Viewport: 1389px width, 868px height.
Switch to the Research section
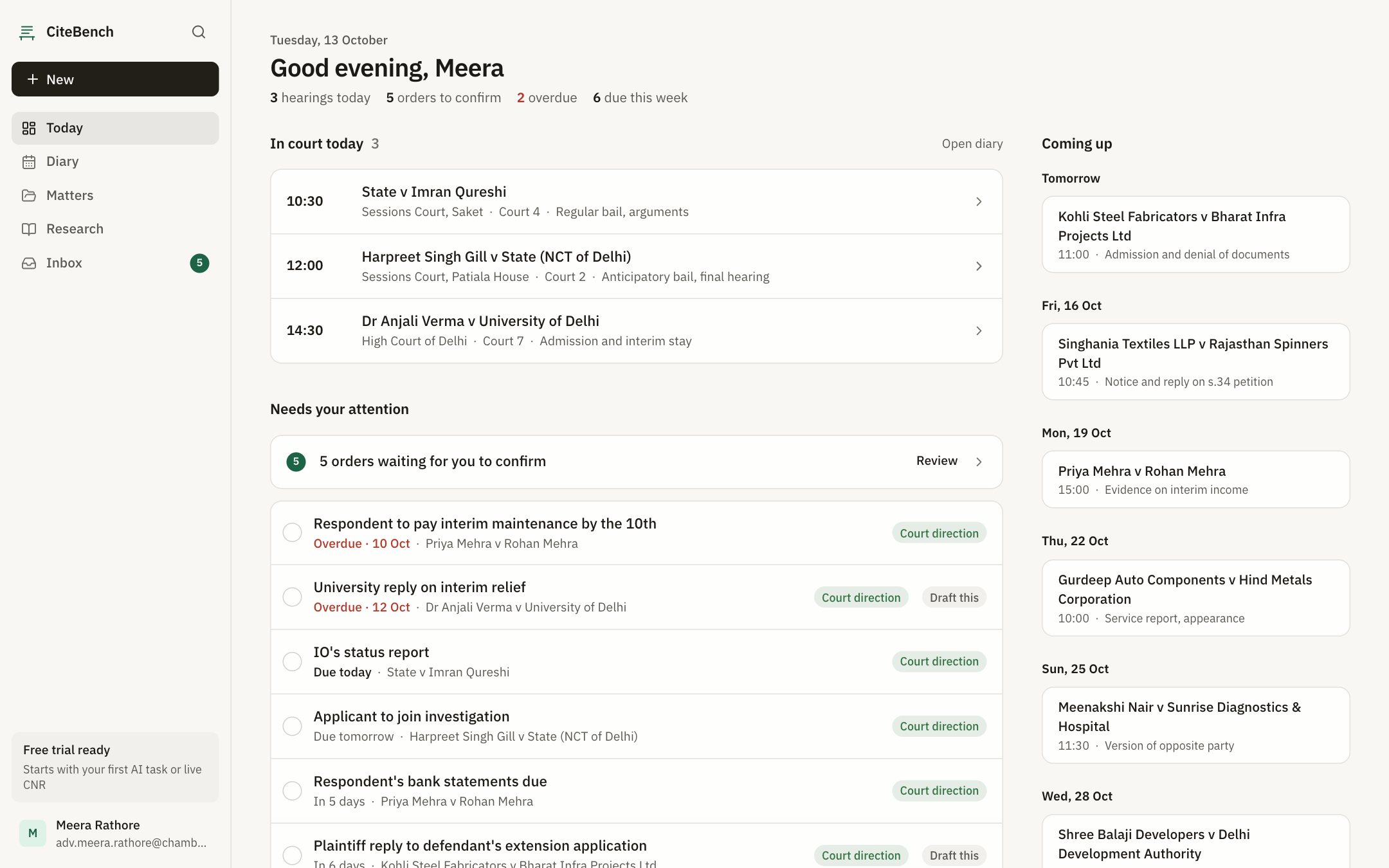(115, 229)
